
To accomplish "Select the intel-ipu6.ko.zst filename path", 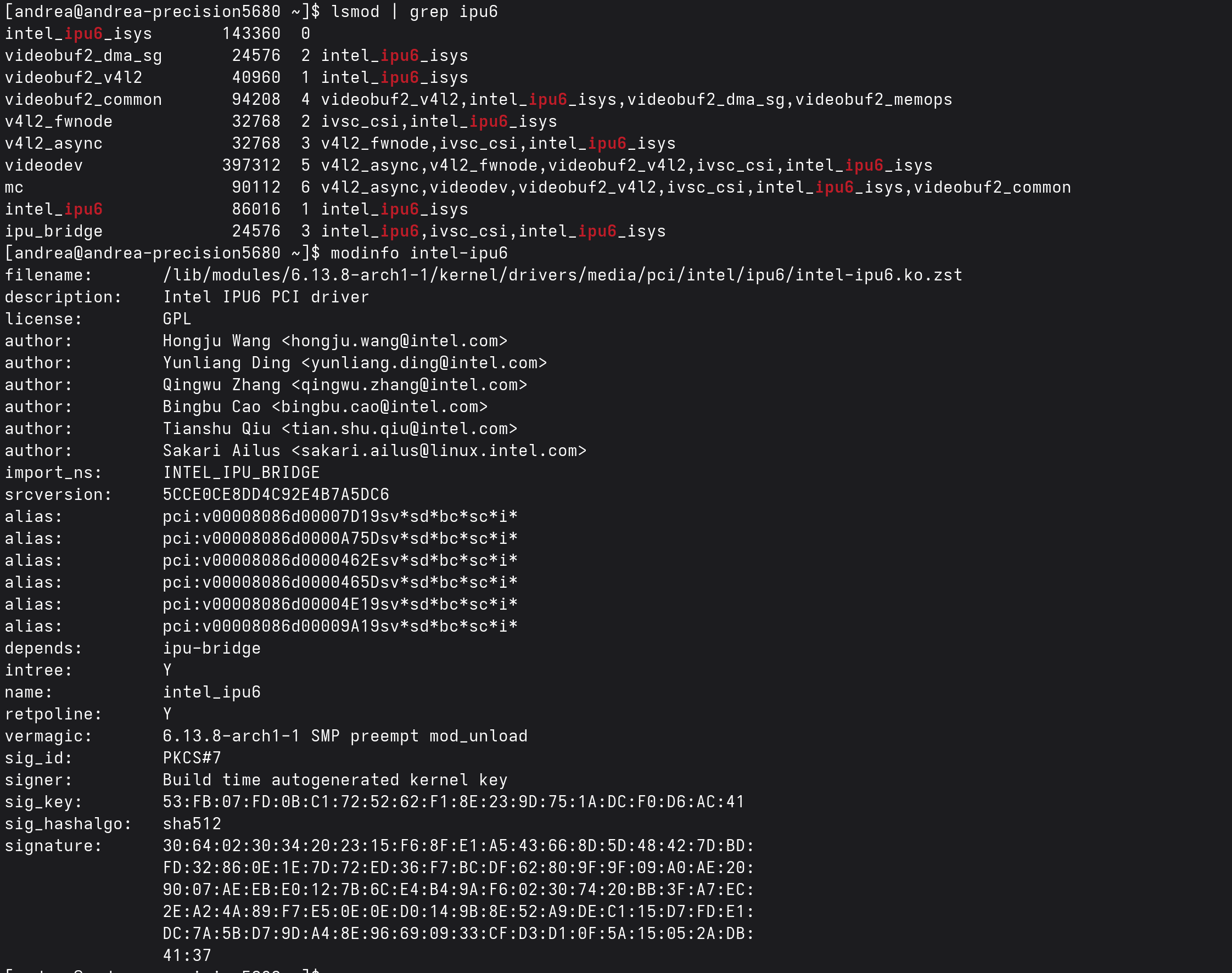I will coord(562,275).
